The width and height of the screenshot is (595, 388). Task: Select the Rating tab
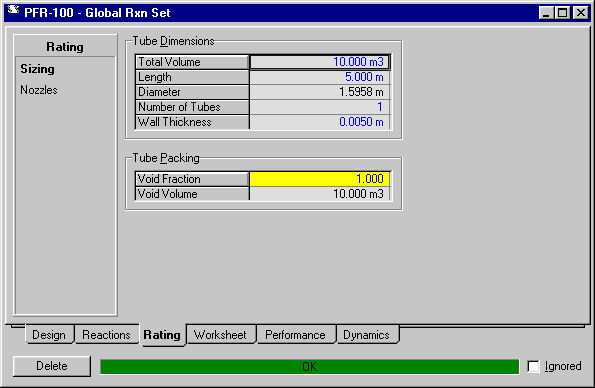coord(162,335)
